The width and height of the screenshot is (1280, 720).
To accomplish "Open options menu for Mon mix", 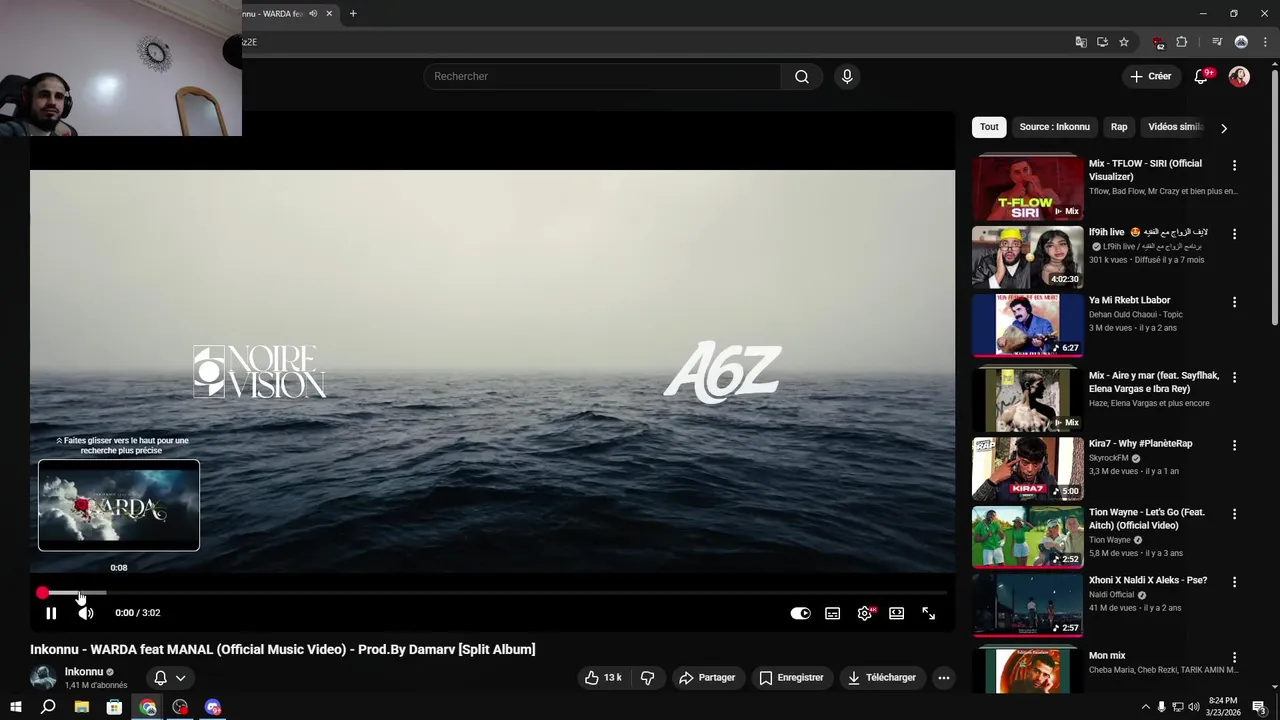I will point(1234,657).
